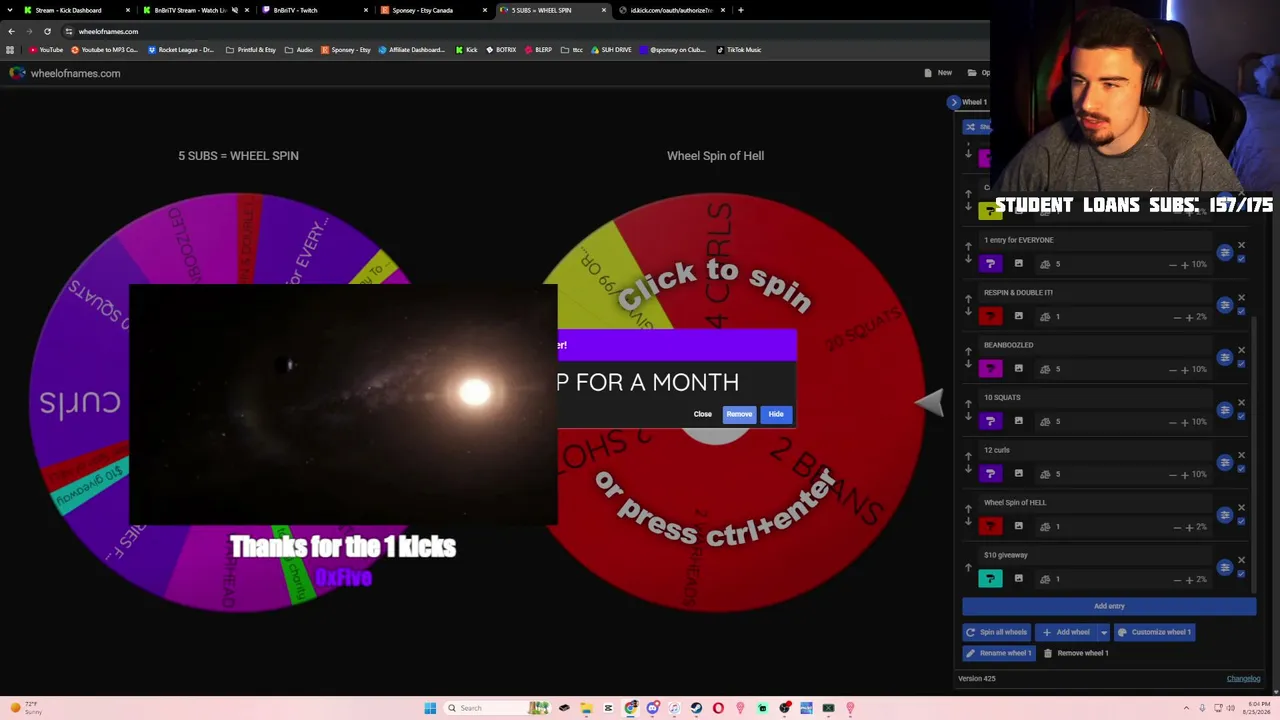1280x720 pixels.
Task: Click Spin all wheels button
Action: tap(996, 632)
